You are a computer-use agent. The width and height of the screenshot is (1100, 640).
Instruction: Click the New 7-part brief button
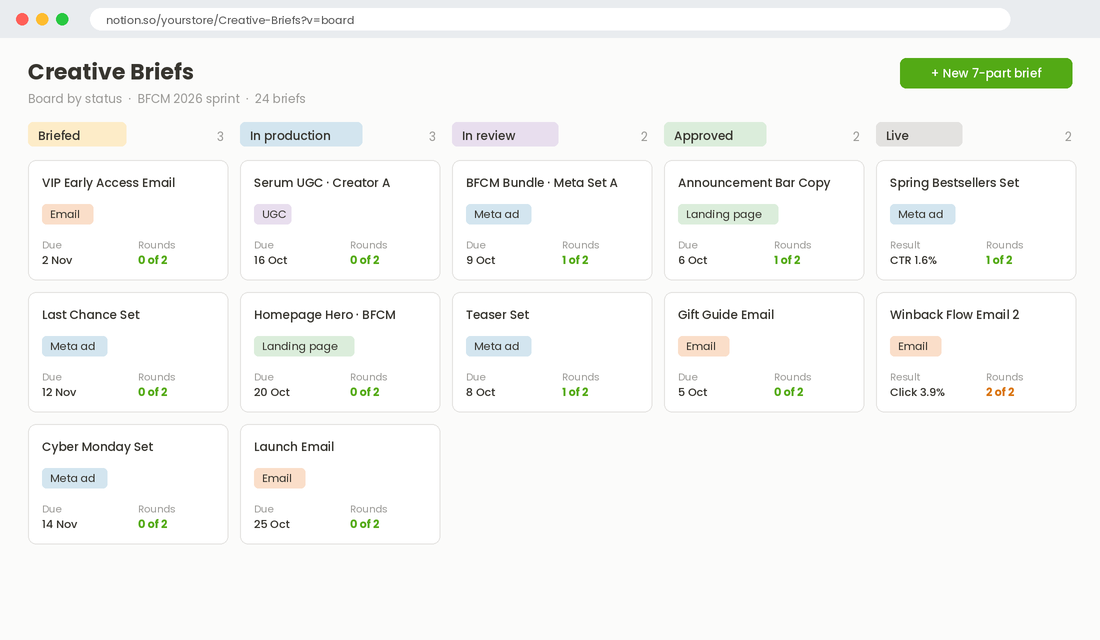click(986, 73)
